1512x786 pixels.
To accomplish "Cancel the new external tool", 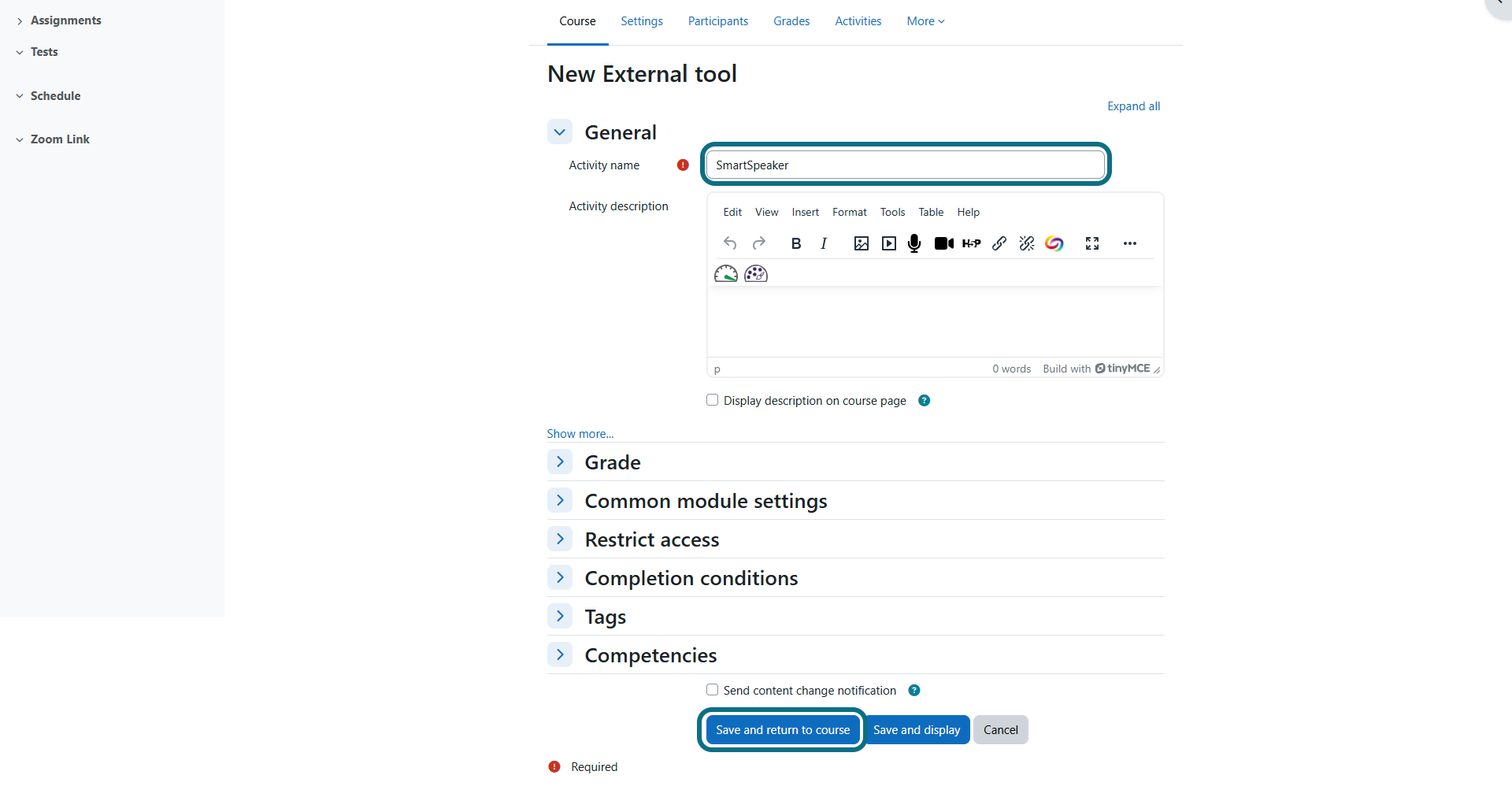I will (1001, 730).
